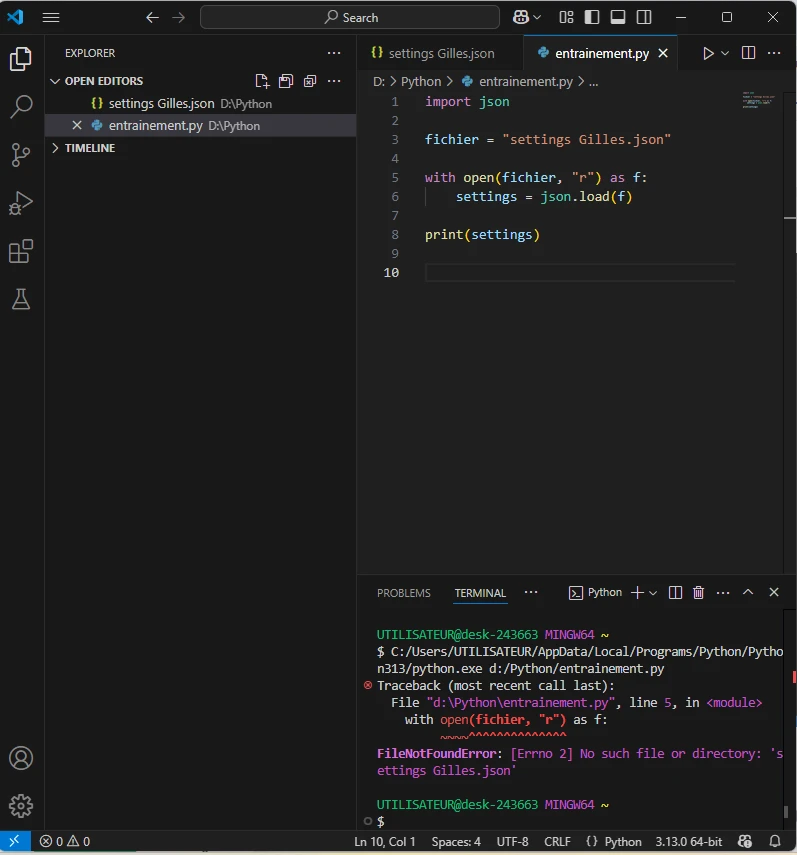Maximize the panel size with chevron up

tap(748, 593)
